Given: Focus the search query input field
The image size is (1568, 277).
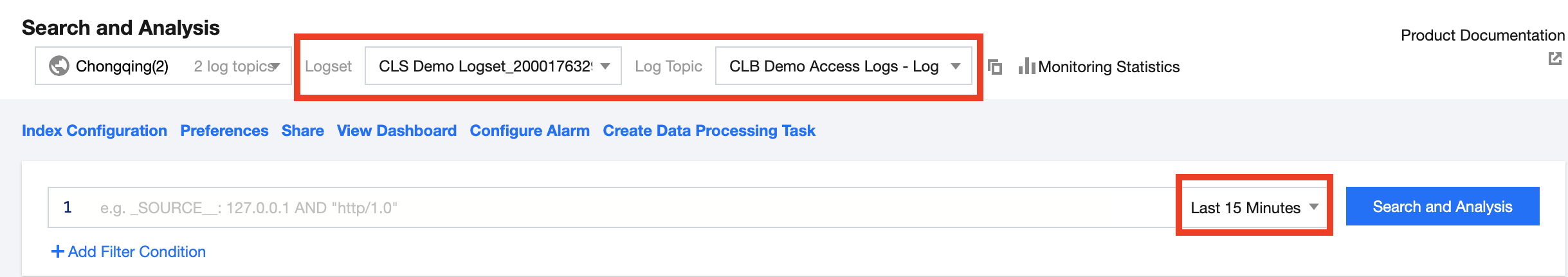Looking at the screenshot, I should coord(611,207).
